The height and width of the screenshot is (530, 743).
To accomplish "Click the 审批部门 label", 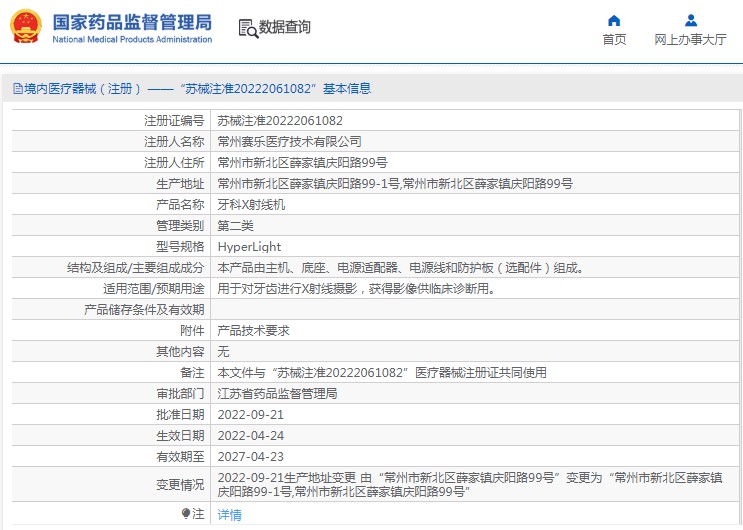I will (x=180, y=393).
